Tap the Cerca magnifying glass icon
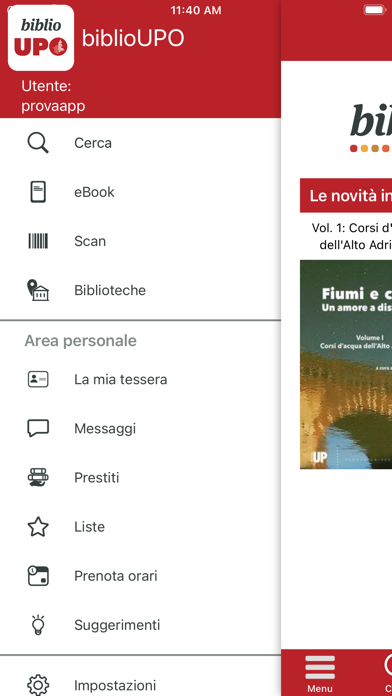 coord(38,143)
